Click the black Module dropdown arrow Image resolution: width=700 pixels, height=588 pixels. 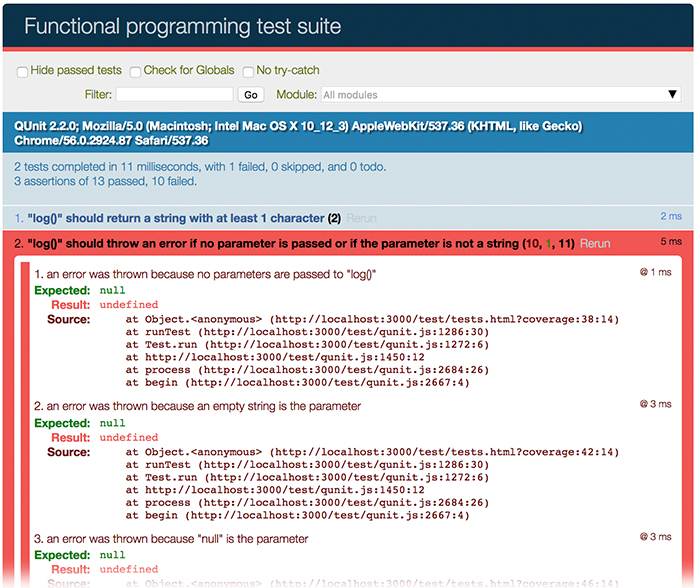point(673,95)
